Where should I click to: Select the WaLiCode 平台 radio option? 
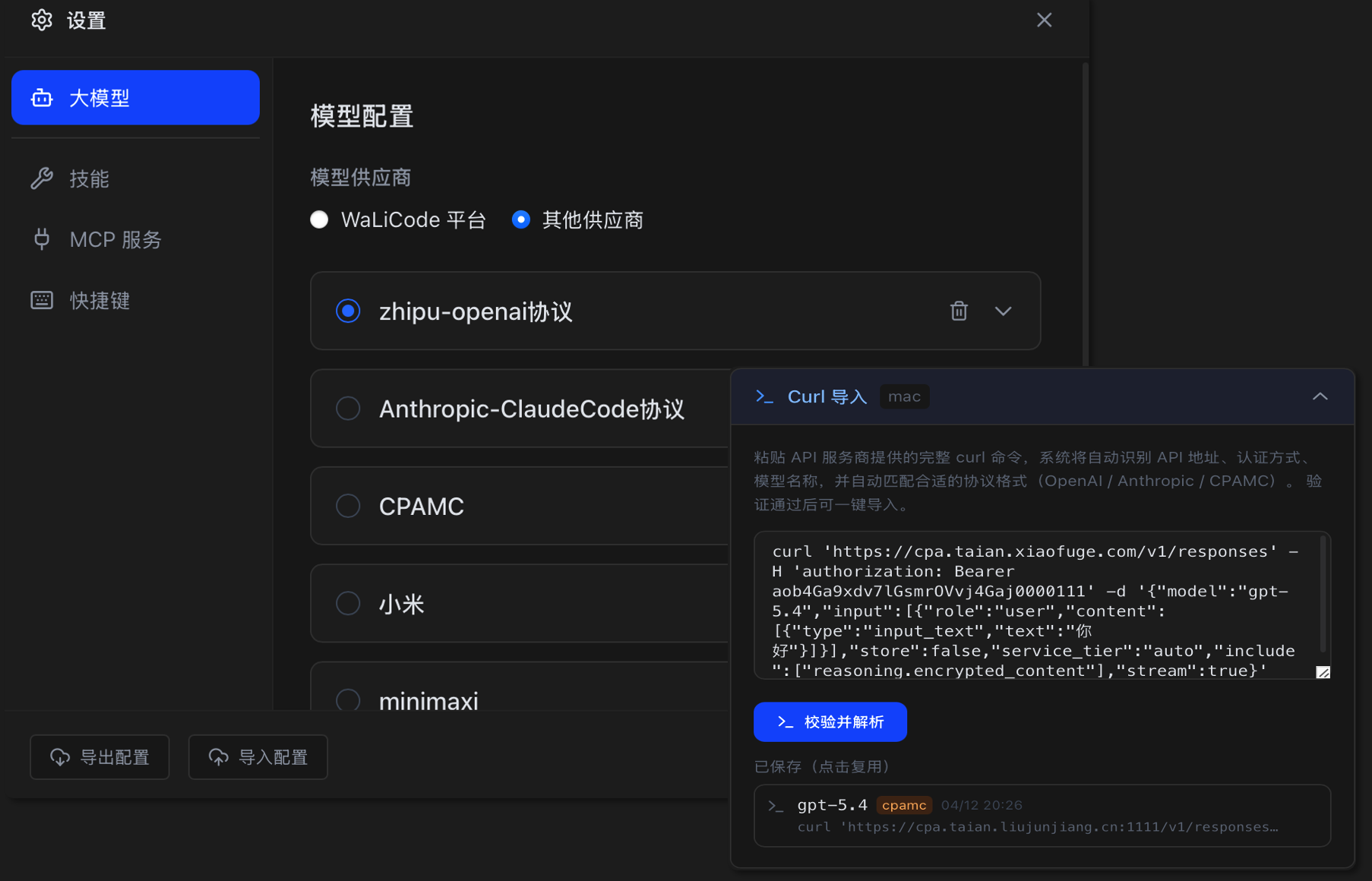coord(320,220)
